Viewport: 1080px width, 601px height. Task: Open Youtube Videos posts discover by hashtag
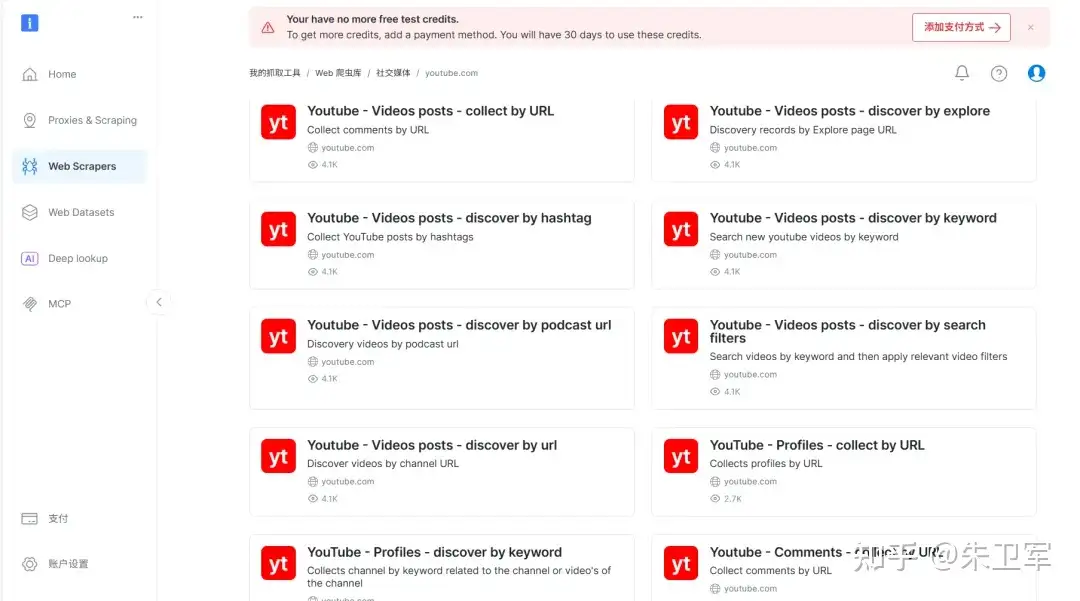[x=449, y=218]
